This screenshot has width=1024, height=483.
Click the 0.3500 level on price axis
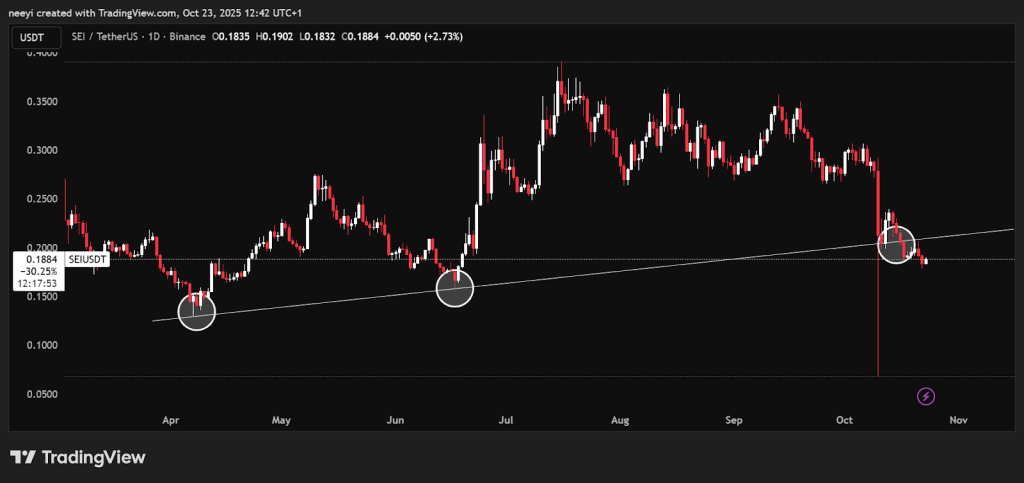40,102
